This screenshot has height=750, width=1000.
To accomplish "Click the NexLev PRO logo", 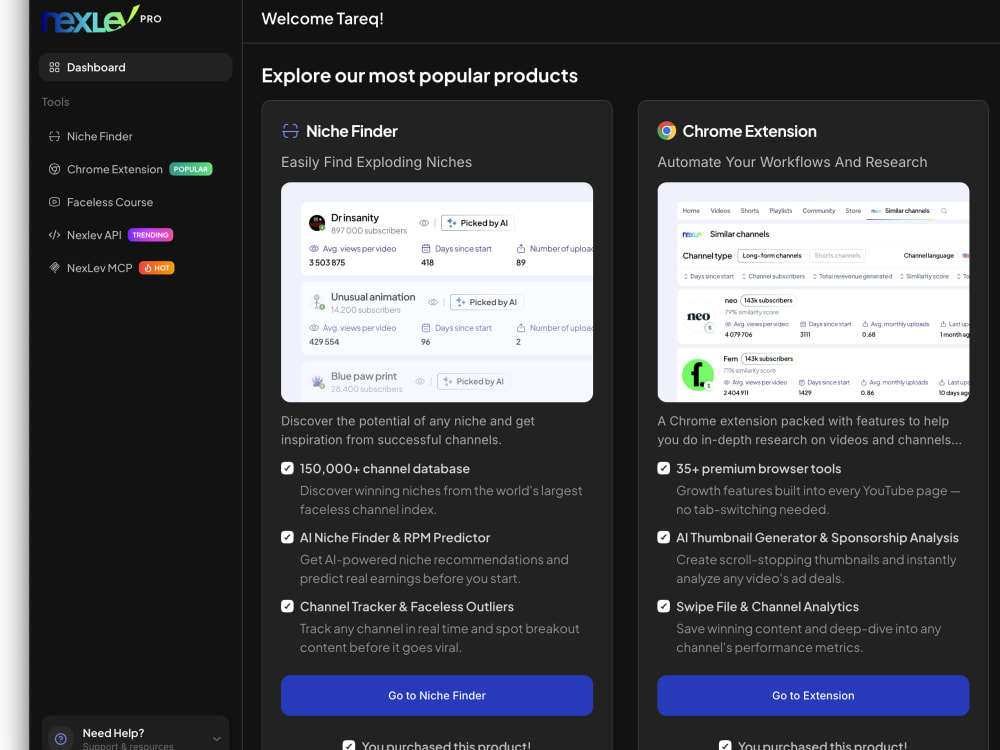I will click(101, 19).
